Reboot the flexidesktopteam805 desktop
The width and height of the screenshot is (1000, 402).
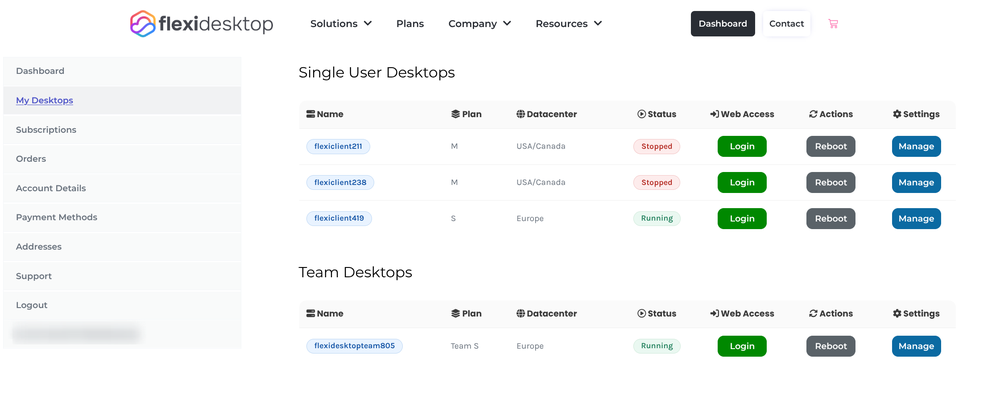tap(831, 346)
